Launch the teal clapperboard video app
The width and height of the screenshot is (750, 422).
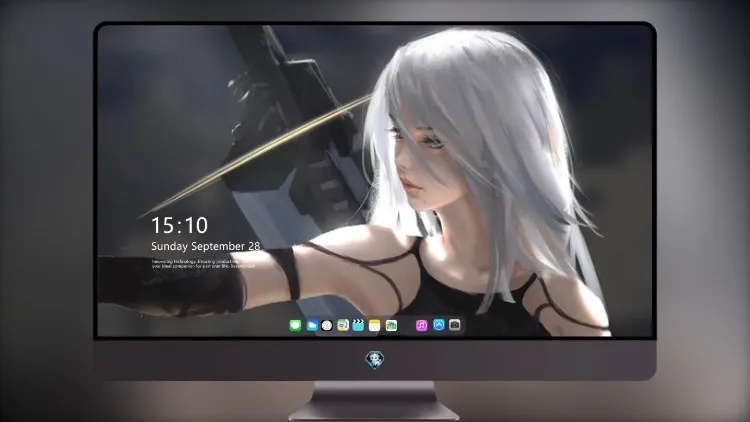click(x=358, y=325)
